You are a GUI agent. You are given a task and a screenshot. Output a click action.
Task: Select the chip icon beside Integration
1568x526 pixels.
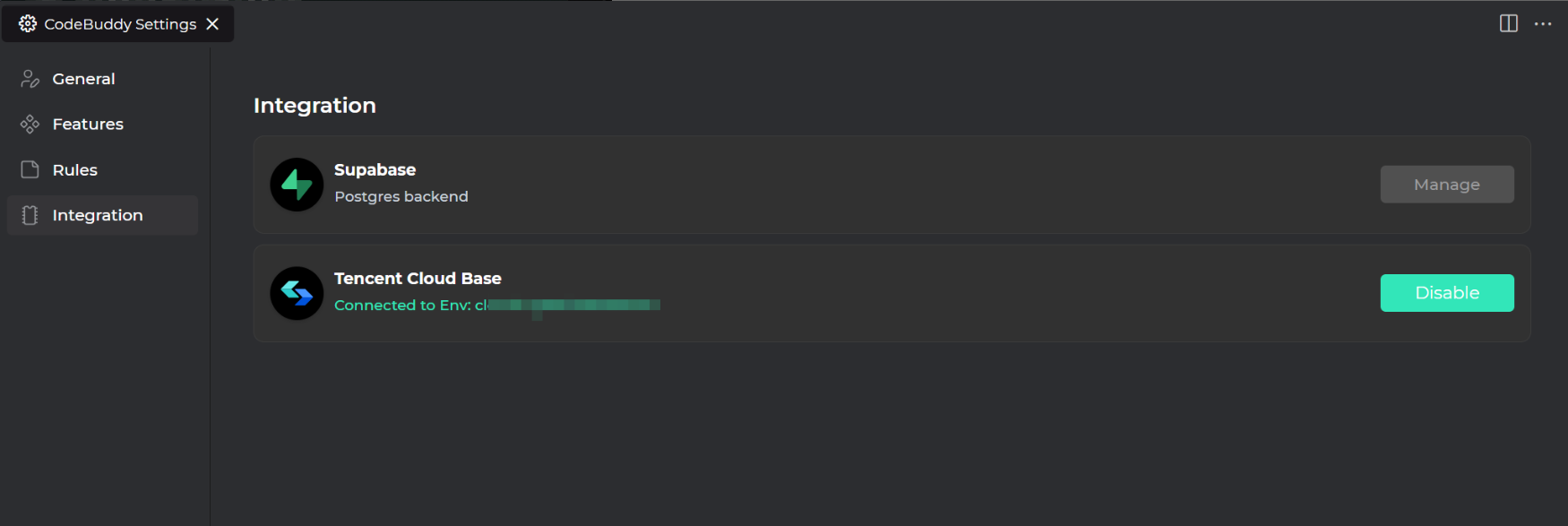click(29, 215)
